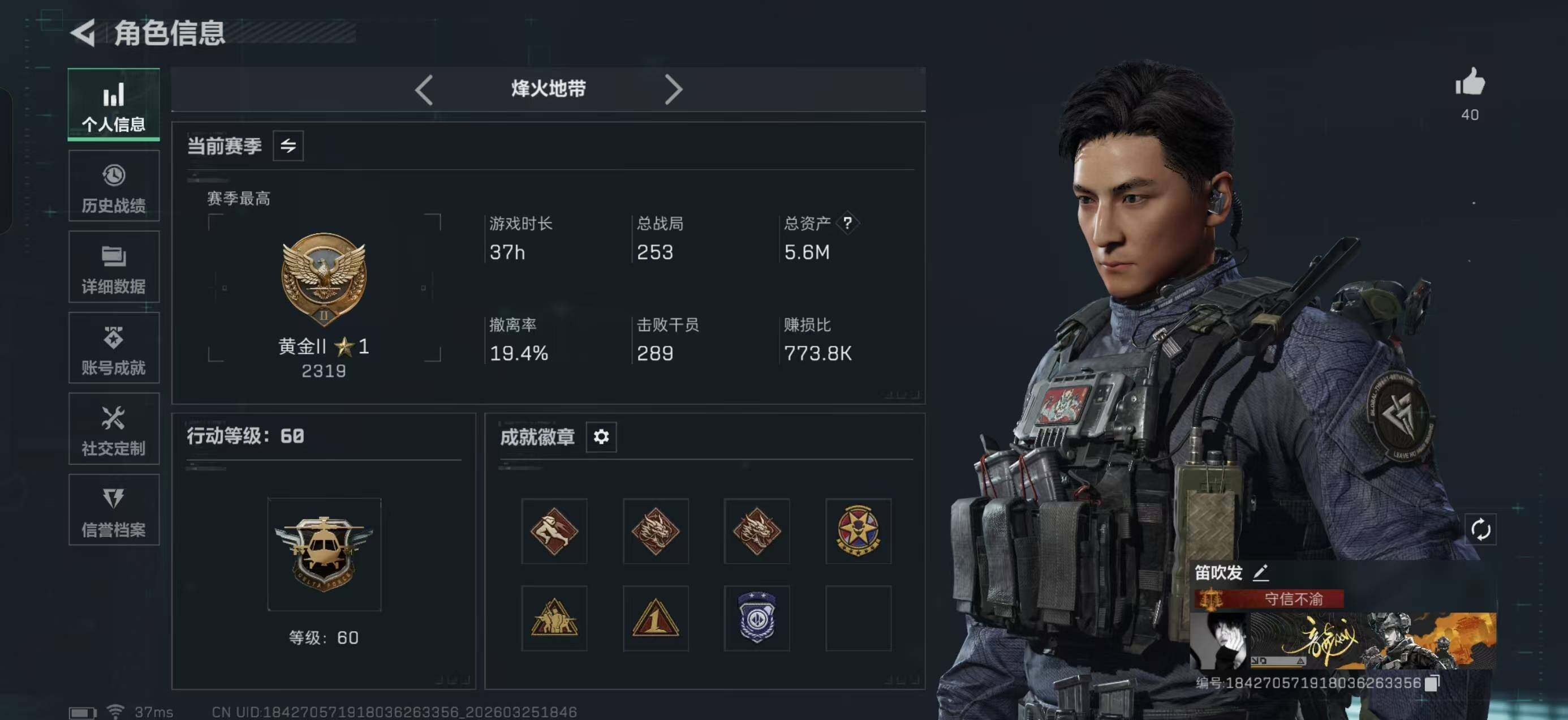Toggle the 当前赛季 season switch icon
The height and width of the screenshot is (720, 1568).
tap(288, 145)
